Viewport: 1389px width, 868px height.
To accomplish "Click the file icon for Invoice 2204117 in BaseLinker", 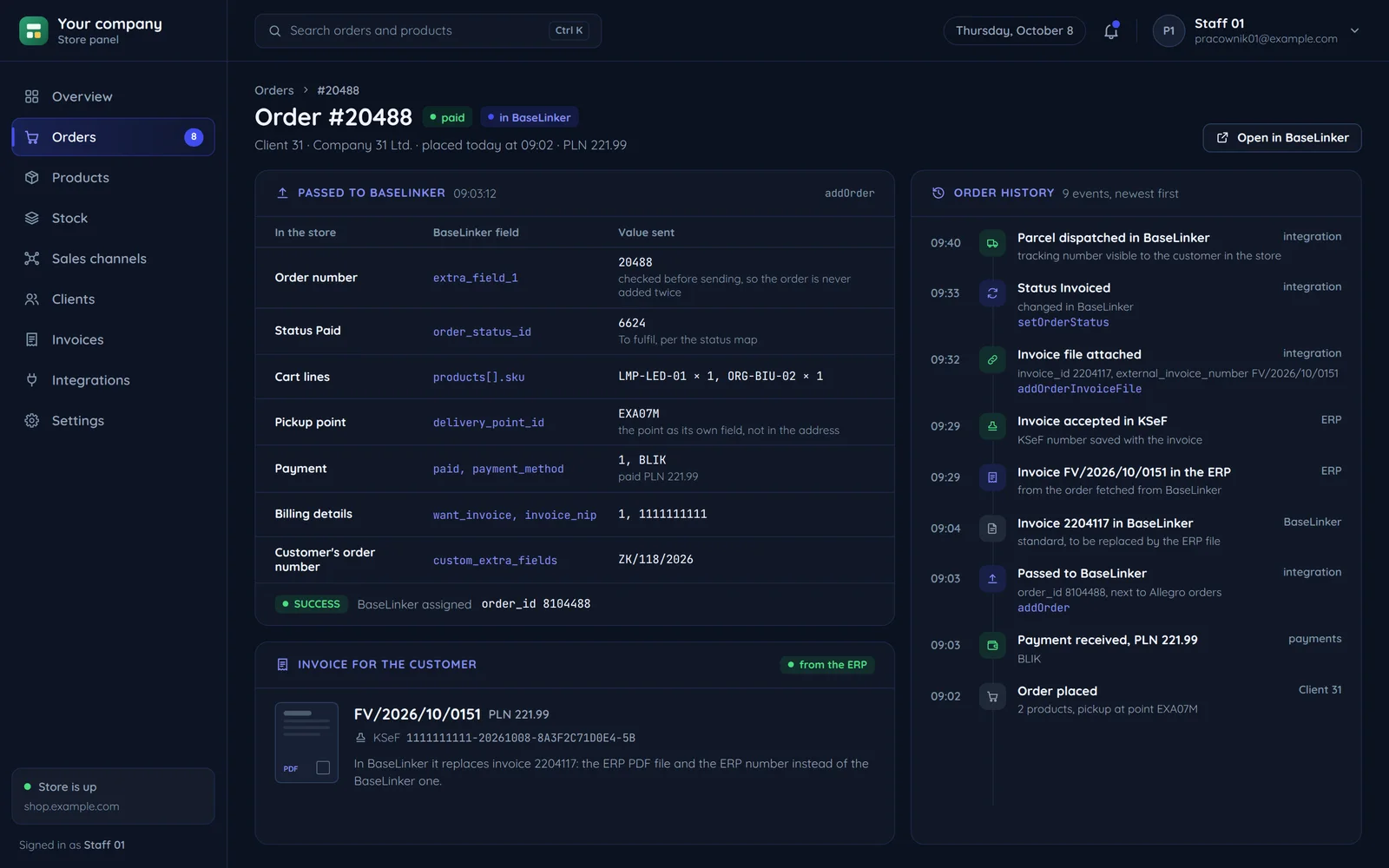I will click(992, 528).
